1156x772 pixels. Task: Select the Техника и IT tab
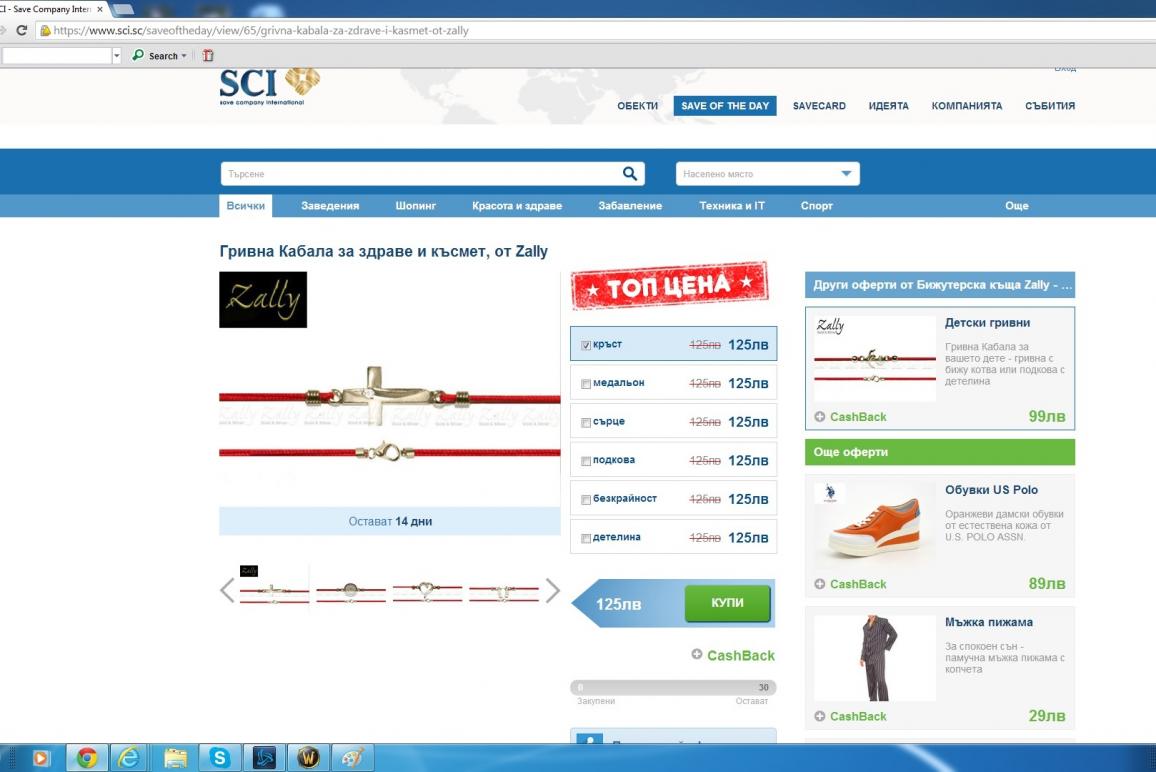pyautogui.click(x=732, y=206)
